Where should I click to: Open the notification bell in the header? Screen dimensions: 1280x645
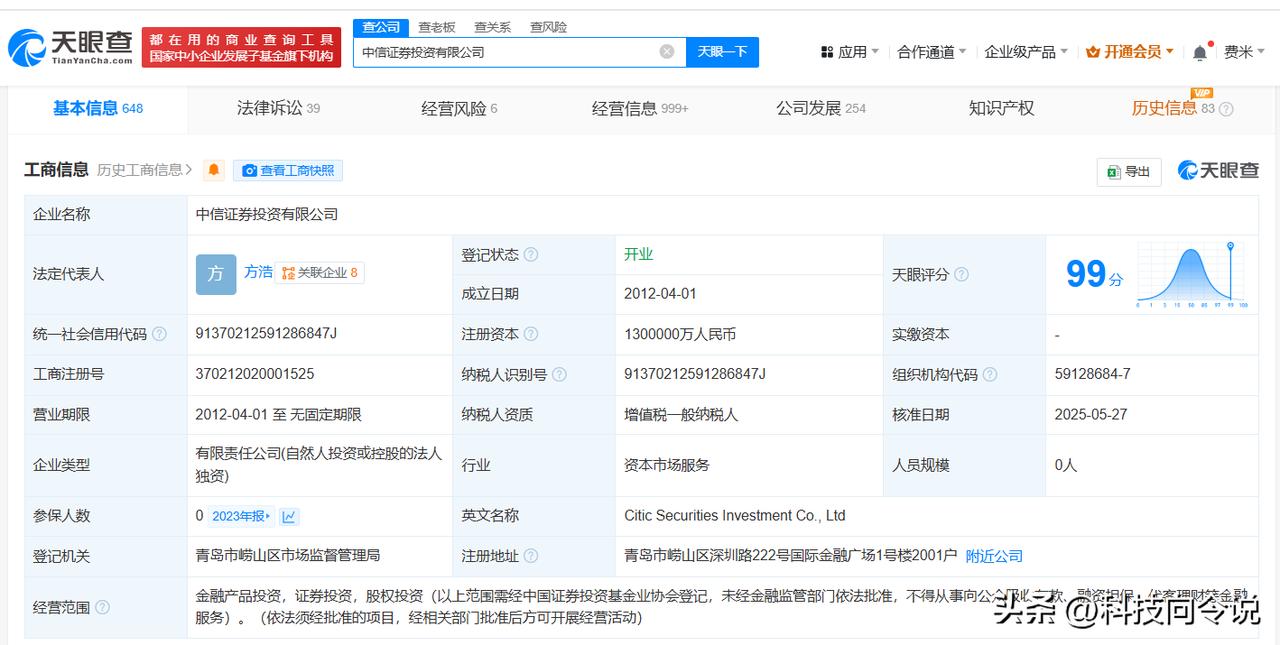1200,52
